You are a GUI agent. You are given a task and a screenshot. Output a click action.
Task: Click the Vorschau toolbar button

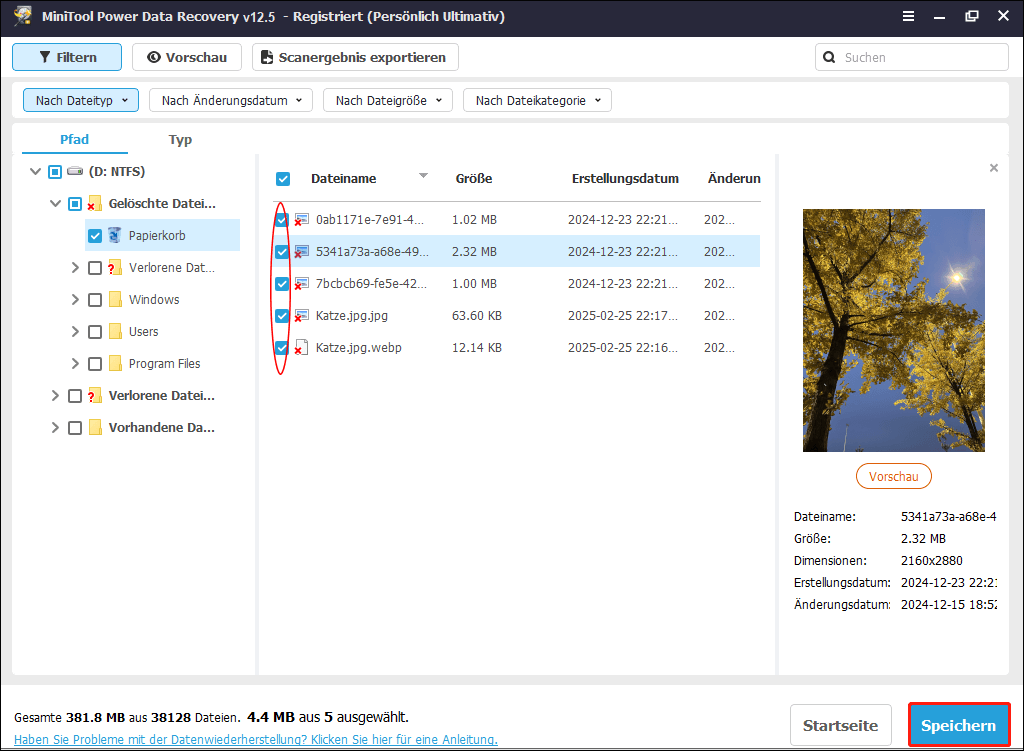click(x=187, y=57)
